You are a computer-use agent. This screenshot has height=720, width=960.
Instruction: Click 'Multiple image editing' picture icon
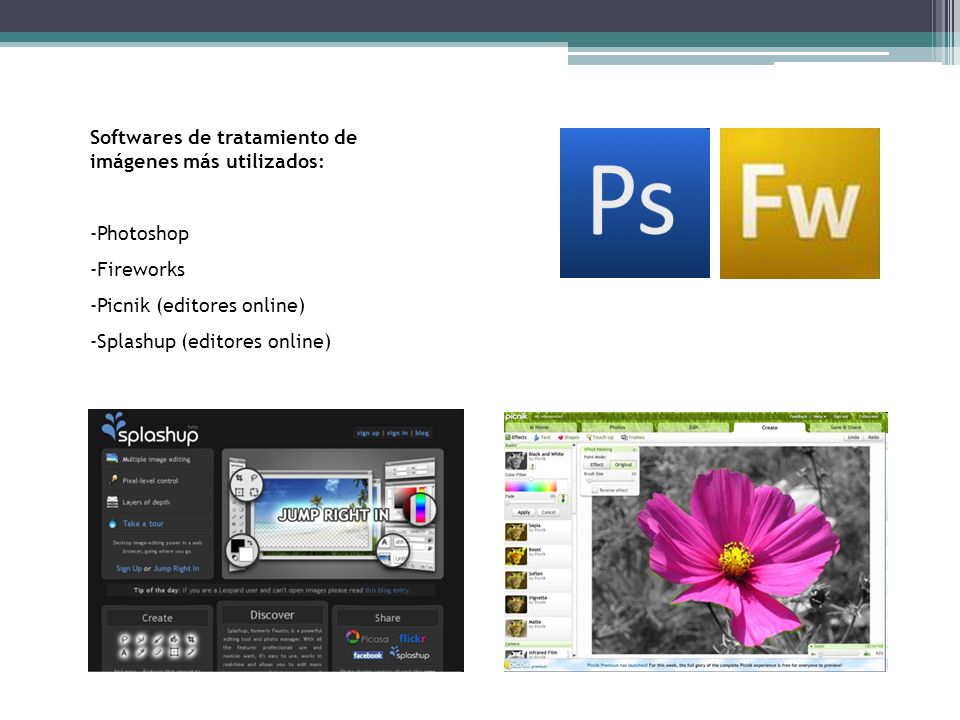112,458
